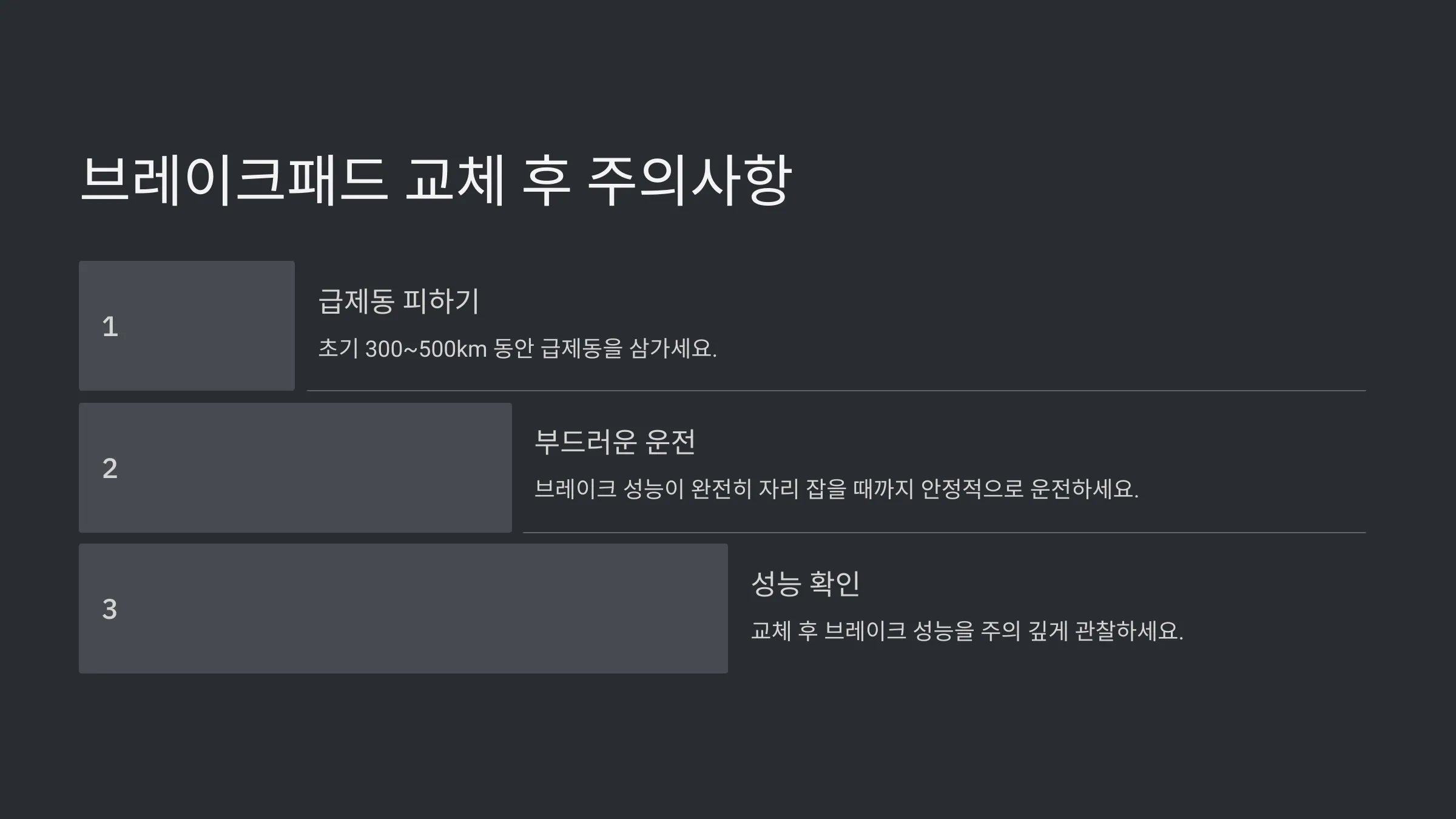Image resolution: width=1456 pixels, height=819 pixels.
Task: Select the divider line below step two
Action: pos(945,533)
